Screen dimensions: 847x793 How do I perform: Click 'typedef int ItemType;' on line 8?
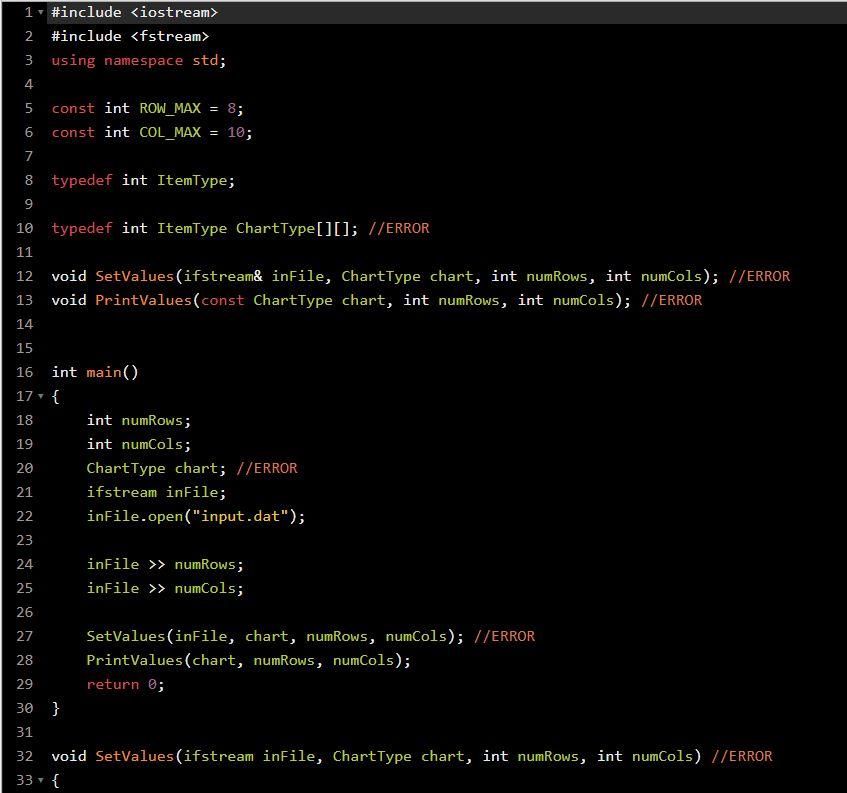pyautogui.click(x=143, y=180)
